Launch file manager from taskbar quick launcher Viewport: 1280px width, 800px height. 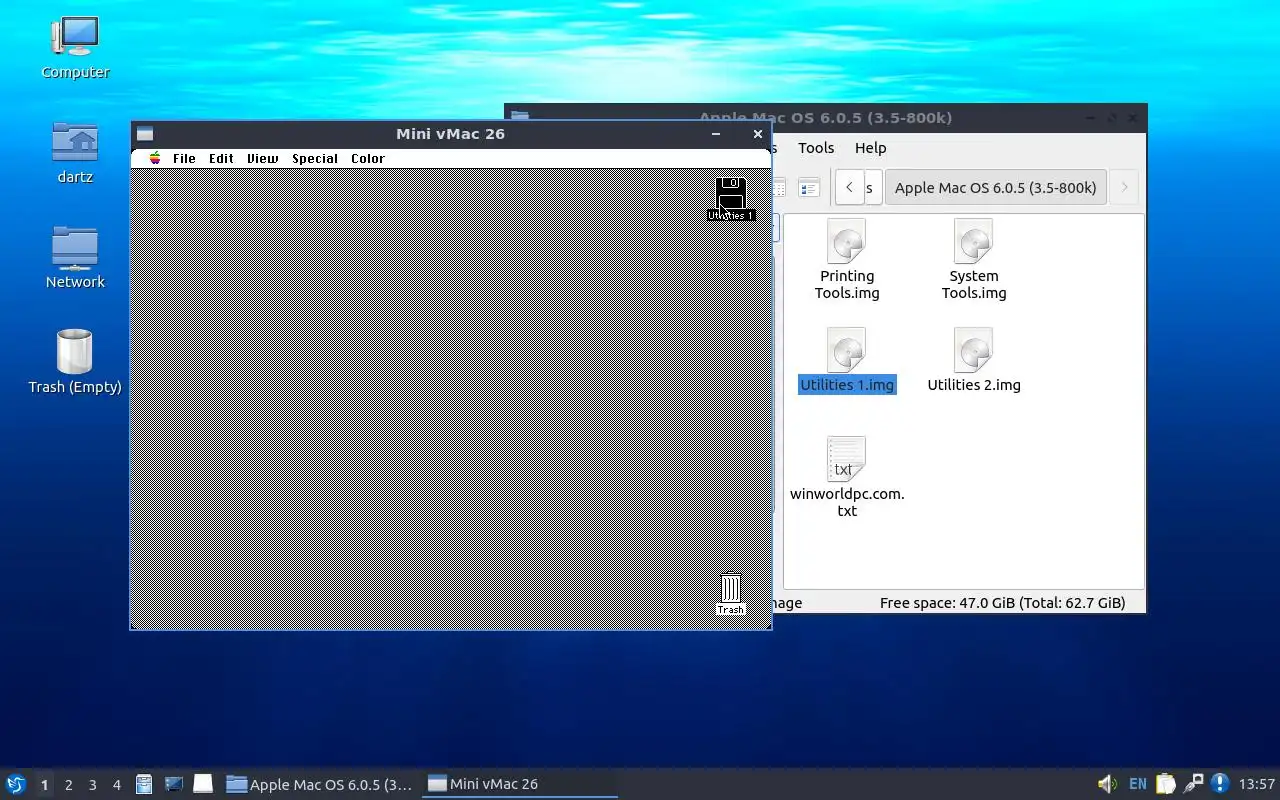(144, 784)
